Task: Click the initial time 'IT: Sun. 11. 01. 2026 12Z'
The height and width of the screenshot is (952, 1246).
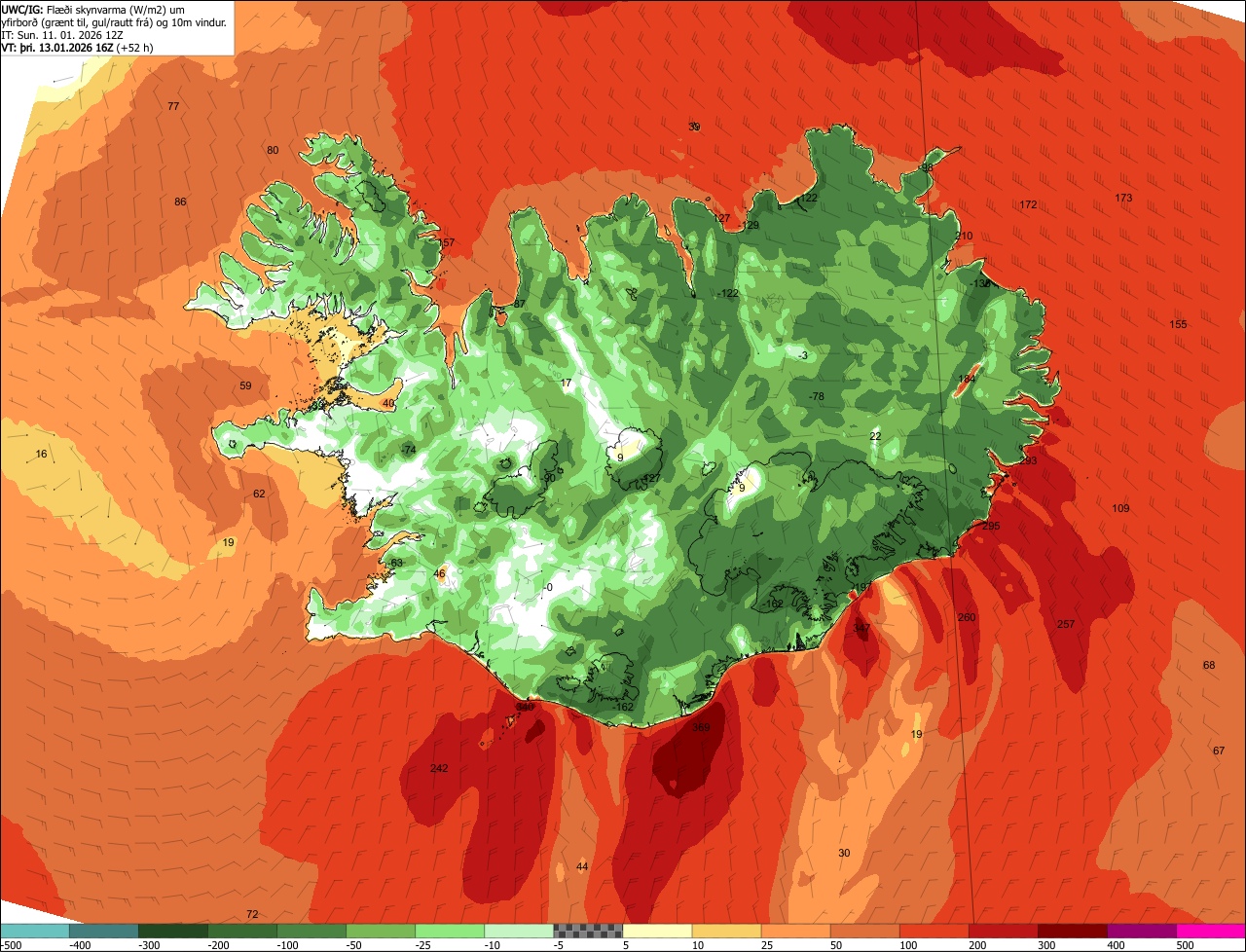Action: 62,35
